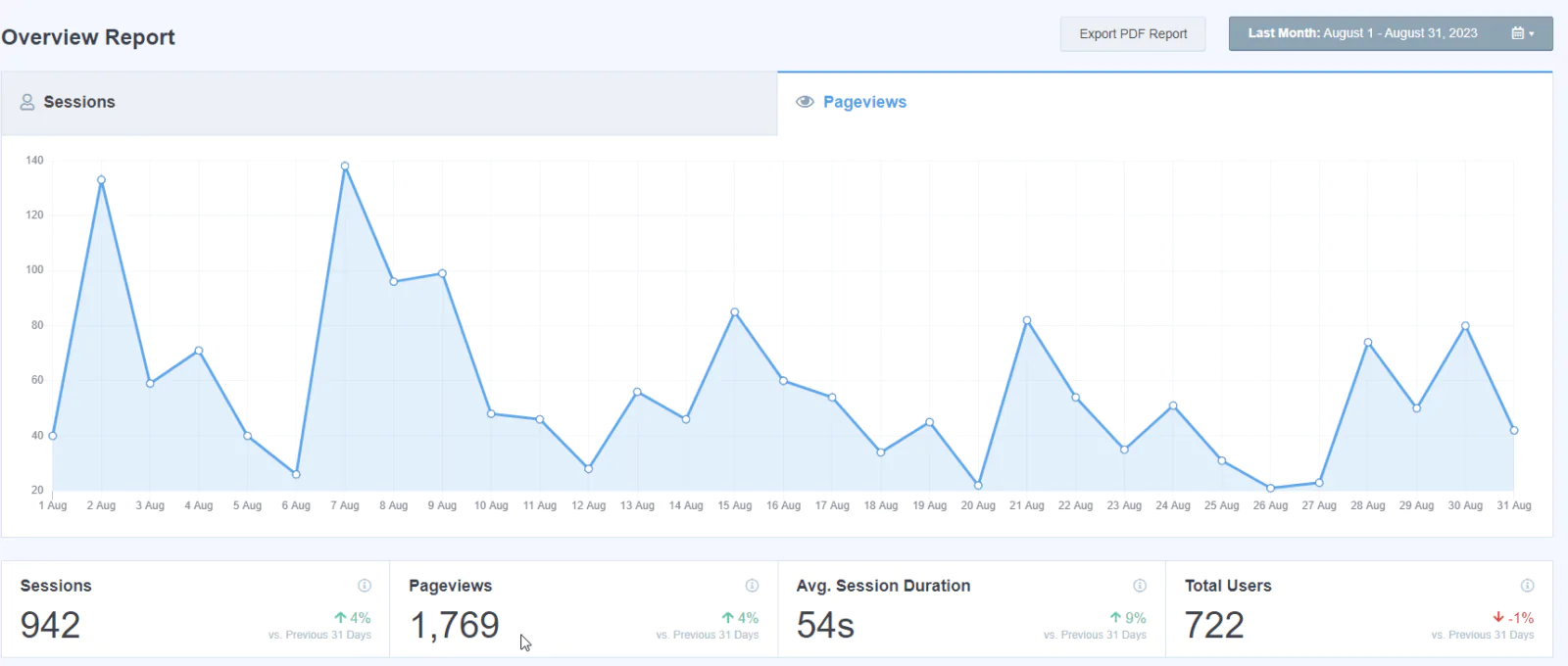1568x666 pixels.
Task: Click the eye icon beside Pageviews tab
Action: click(806, 102)
